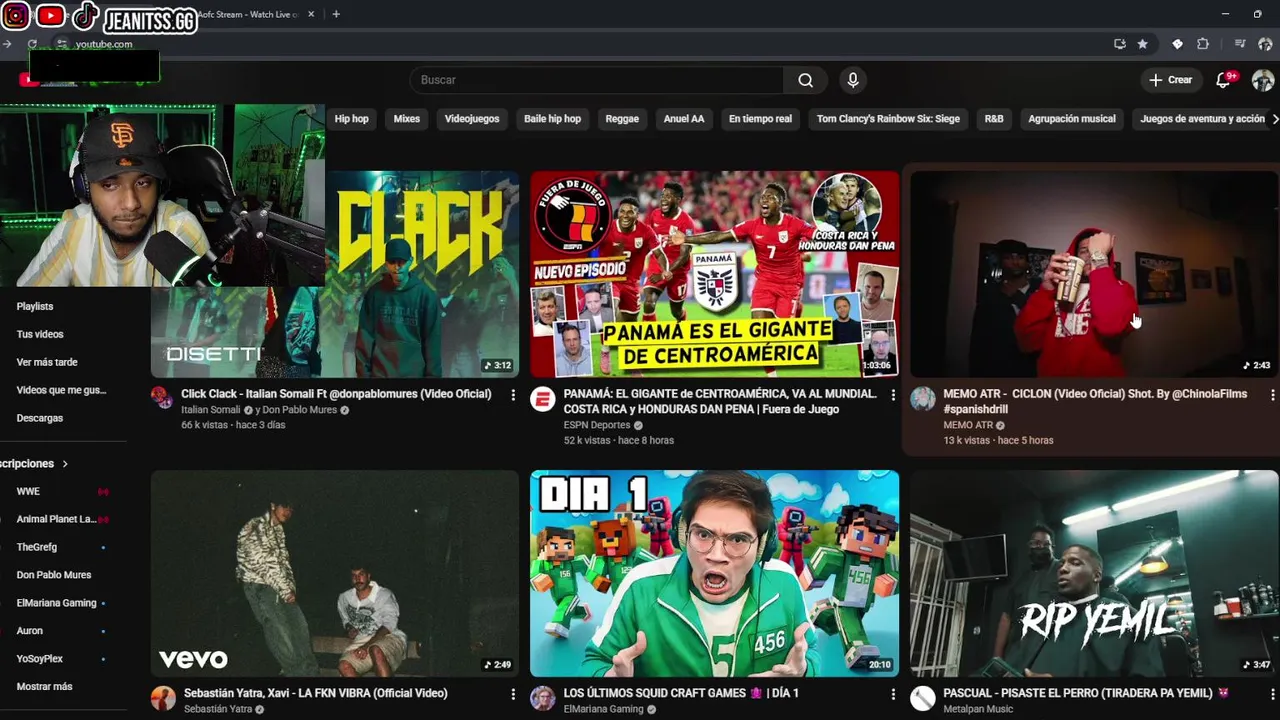Open Don Pablo Mures subscription in sidebar
Image resolution: width=1280 pixels, height=720 pixels.
tap(54, 576)
